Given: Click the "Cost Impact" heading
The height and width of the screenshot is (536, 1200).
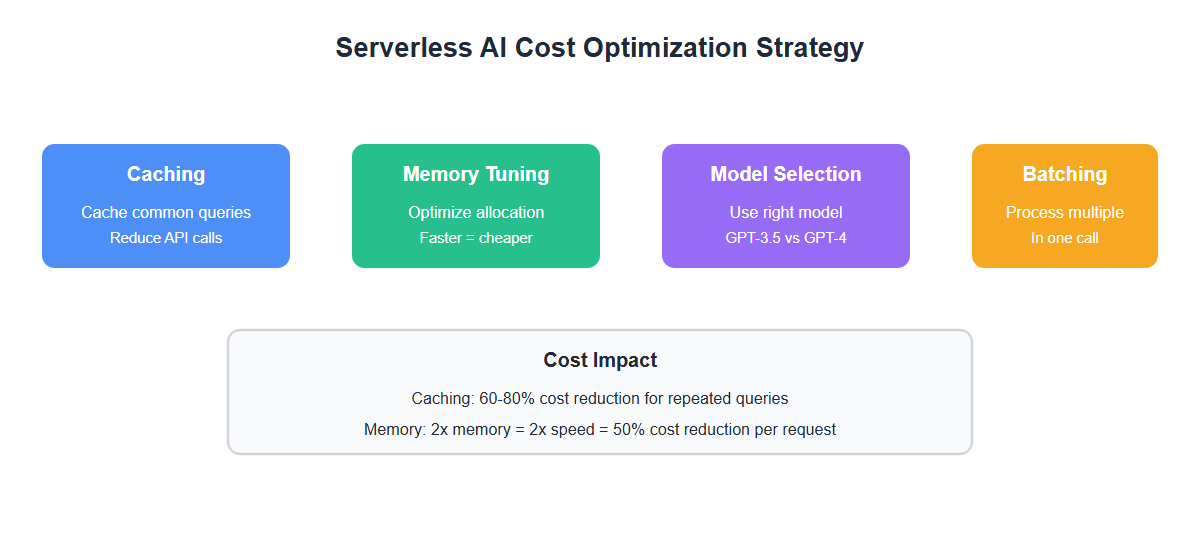Looking at the screenshot, I should [x=600, y=360].
